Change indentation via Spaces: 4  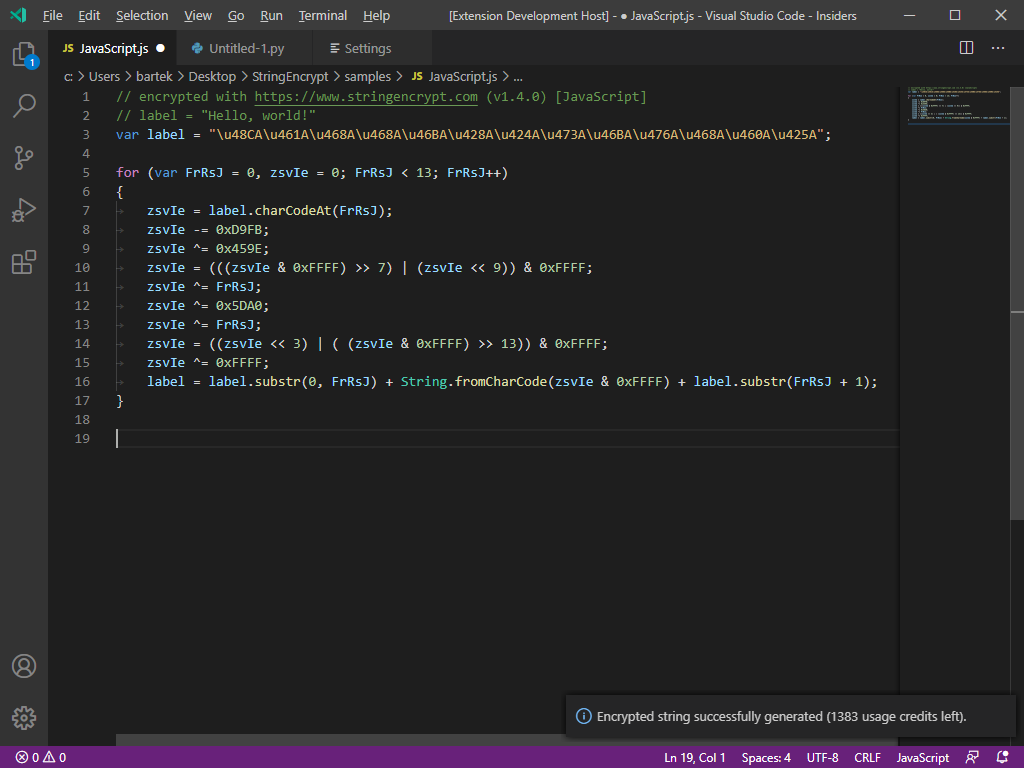coord(766,758)
